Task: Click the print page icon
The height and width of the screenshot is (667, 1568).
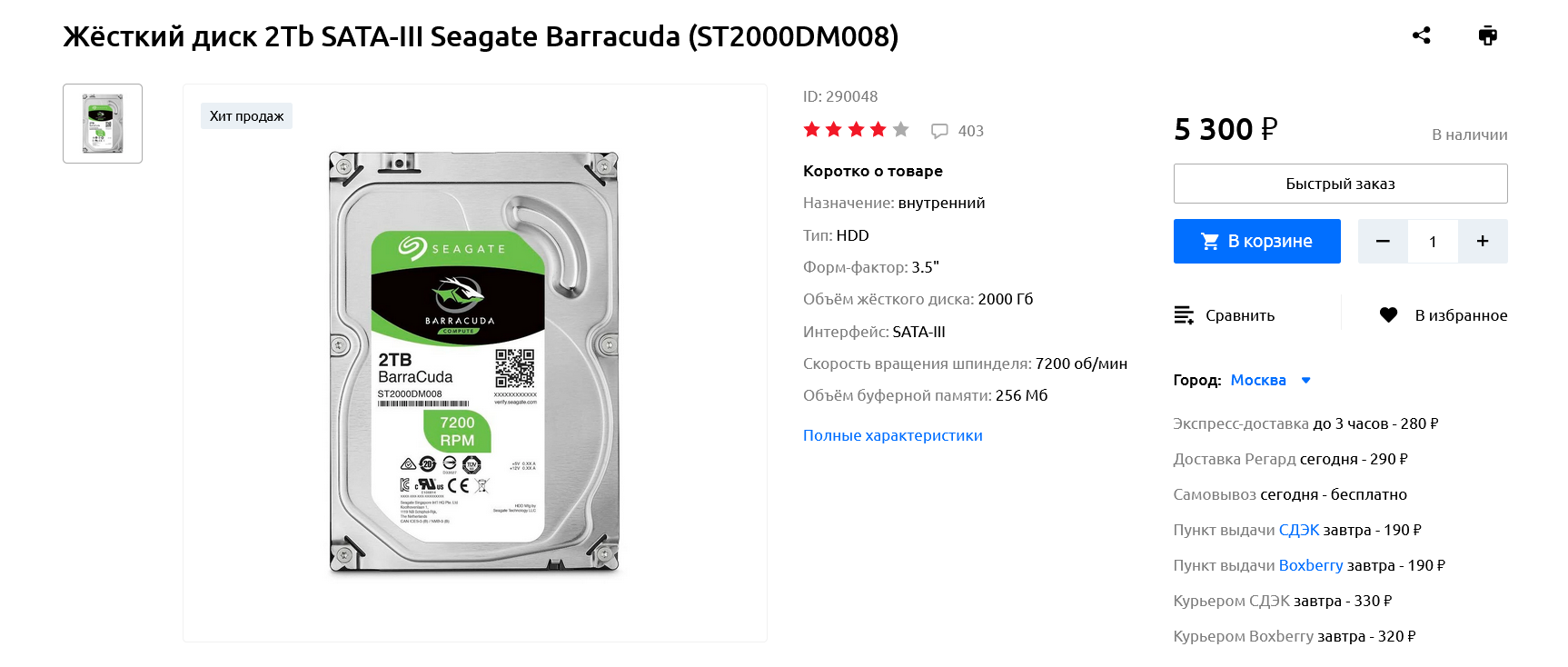Action: tap(1487, 35)
